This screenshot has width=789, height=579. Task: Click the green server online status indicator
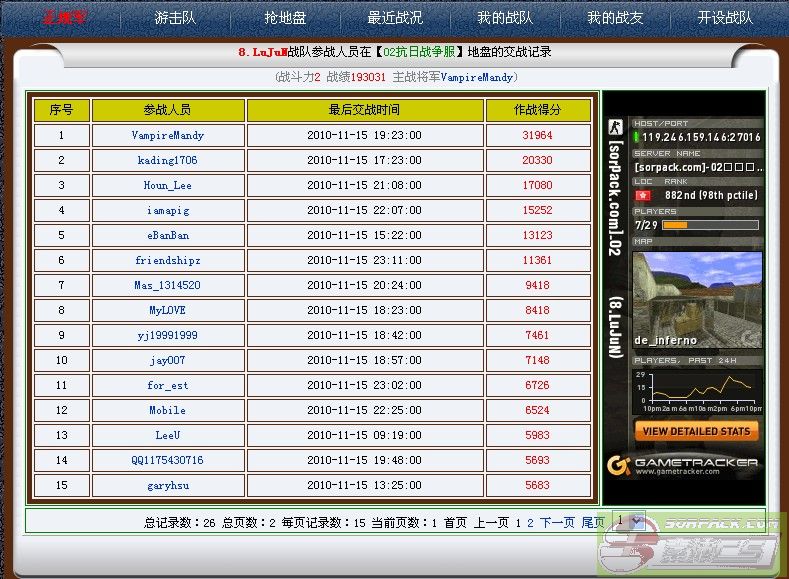click(x=637, y=137)
